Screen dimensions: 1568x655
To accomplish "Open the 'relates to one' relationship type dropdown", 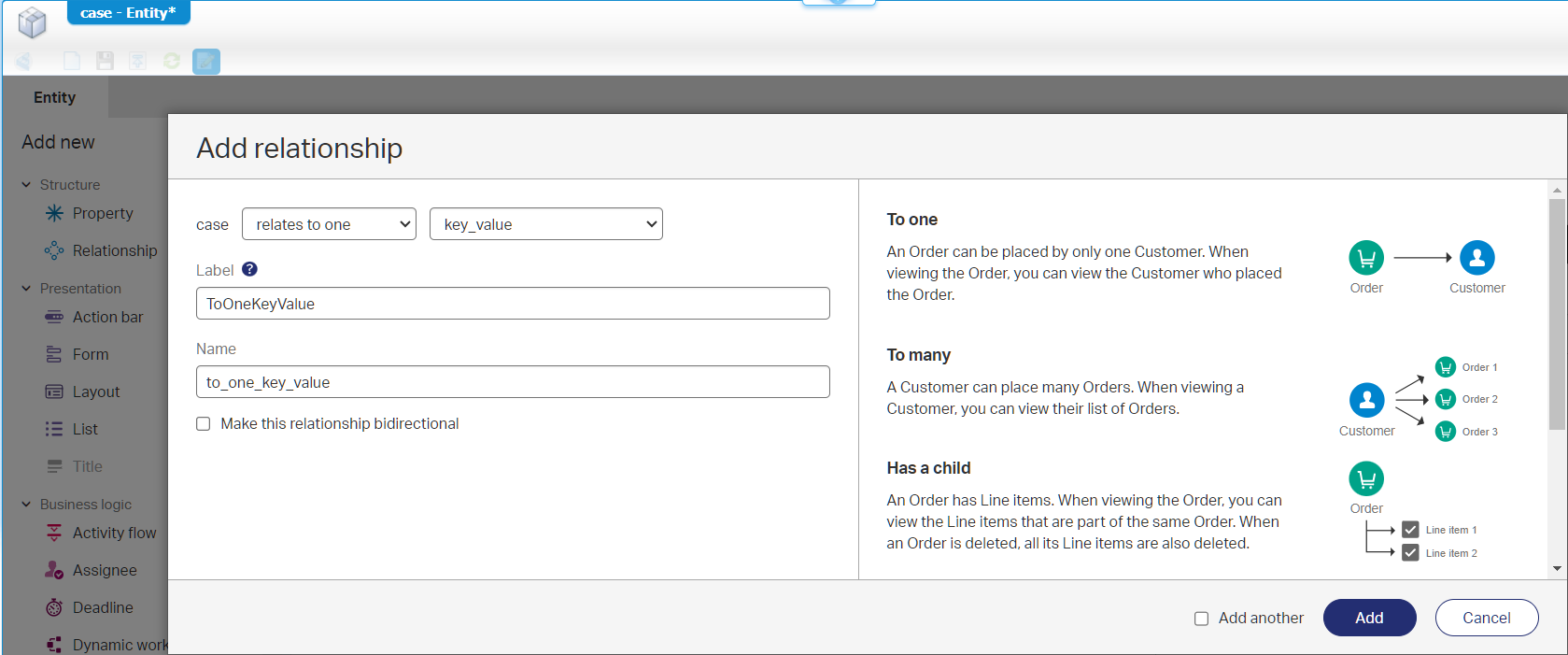I will [x=329, y=224].
